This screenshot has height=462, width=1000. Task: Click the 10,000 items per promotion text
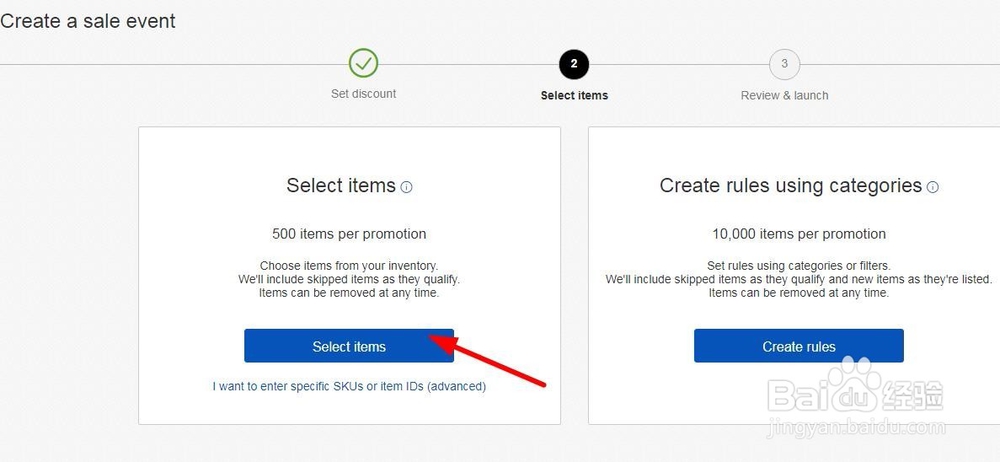799,234
